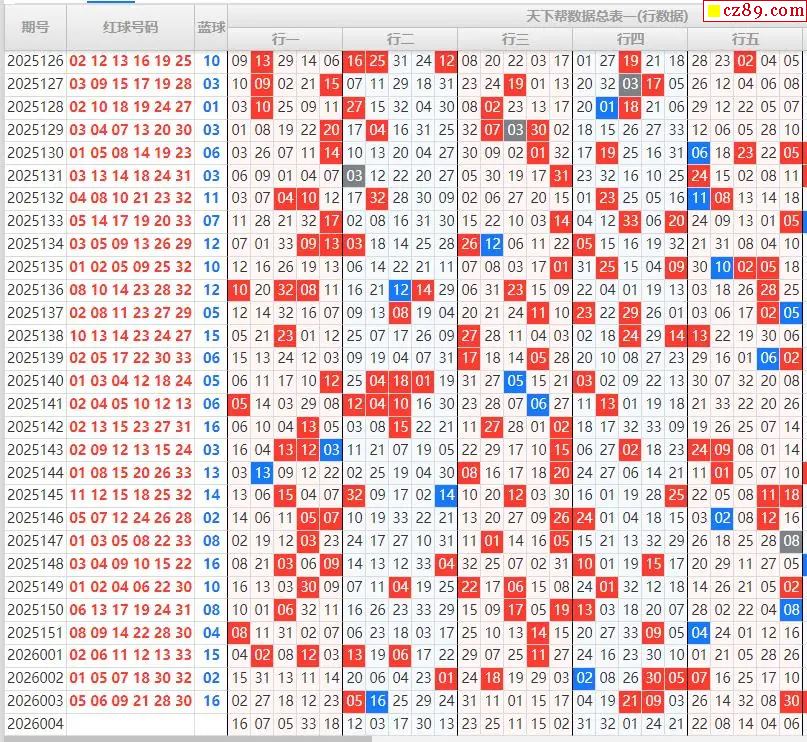Click the gray 03 cell in row 2025131
807x742 pixels.
[354, 176]
